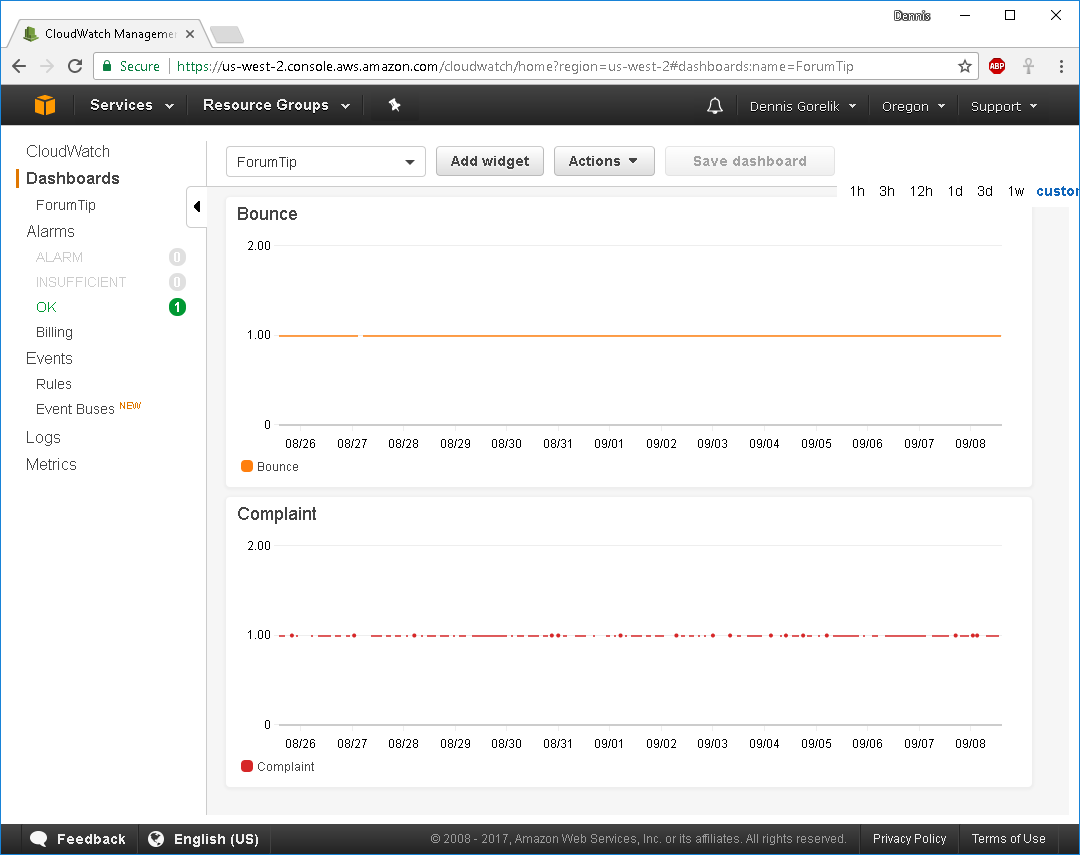Open a new browser tab
Viewport: 1080px width, 855px height.
pos(227,34)
